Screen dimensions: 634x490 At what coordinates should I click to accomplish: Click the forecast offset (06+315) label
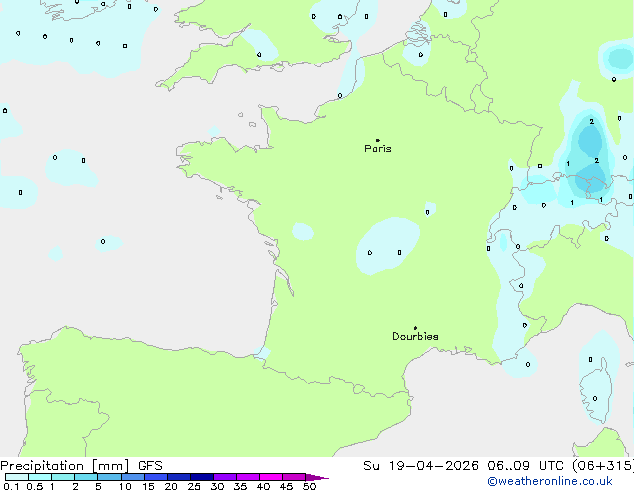coord(598,466)
